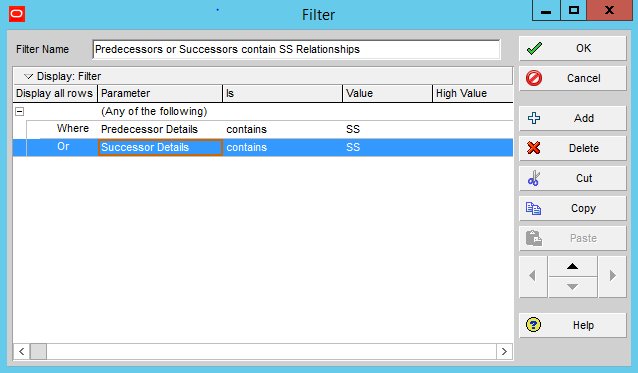This screenshot has height=373, width=638.
Task: Outdent row with left arrow button
Action: point(533,277)
